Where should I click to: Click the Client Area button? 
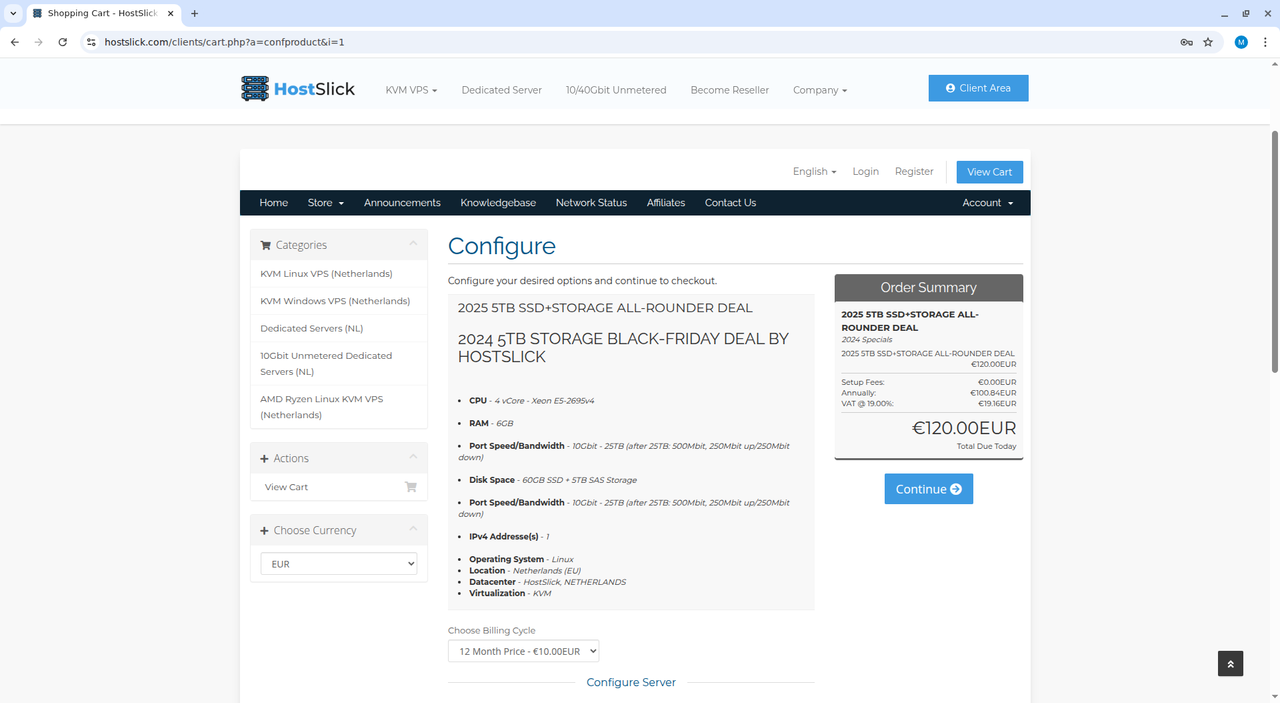click(x=978, y=88)
